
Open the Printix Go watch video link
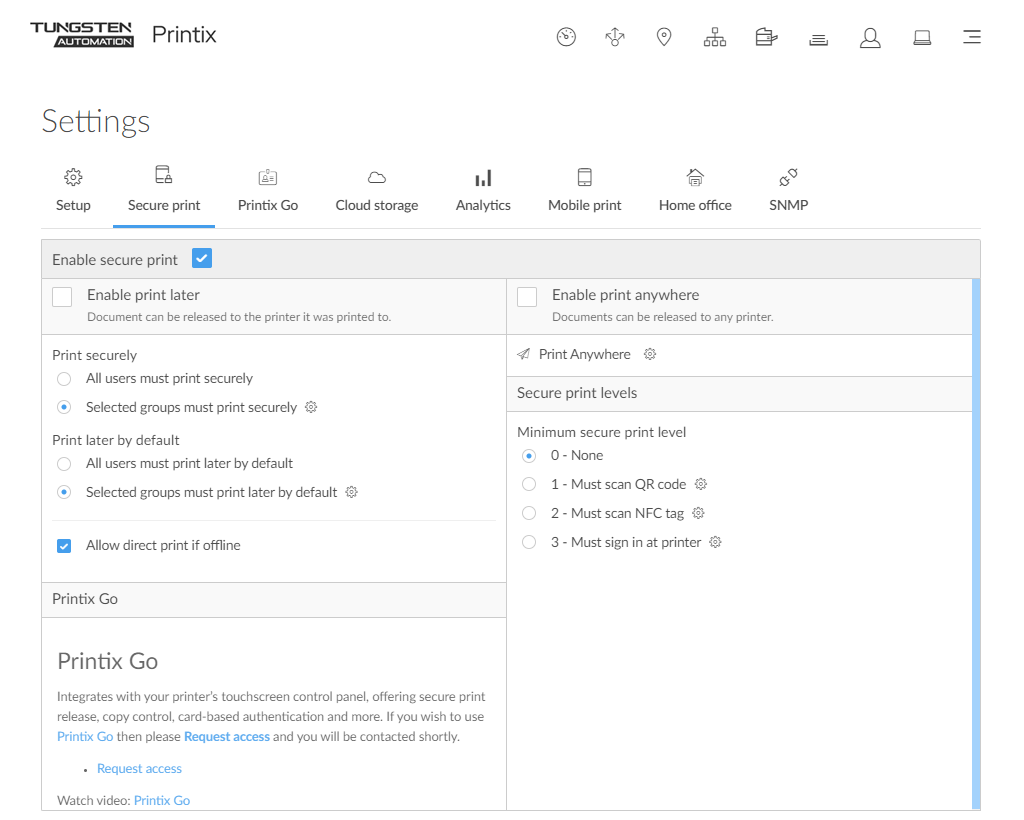(162, 801)
